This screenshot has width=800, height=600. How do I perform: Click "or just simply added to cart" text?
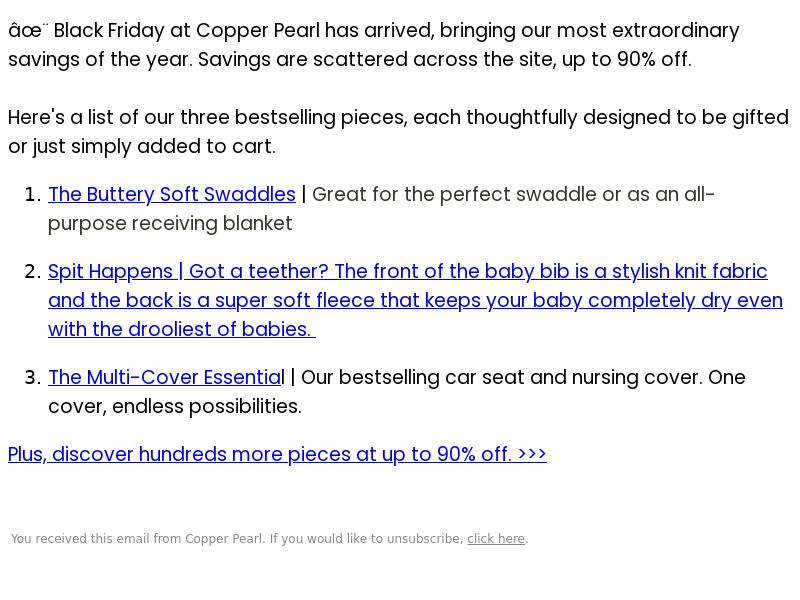coord(142,147)
